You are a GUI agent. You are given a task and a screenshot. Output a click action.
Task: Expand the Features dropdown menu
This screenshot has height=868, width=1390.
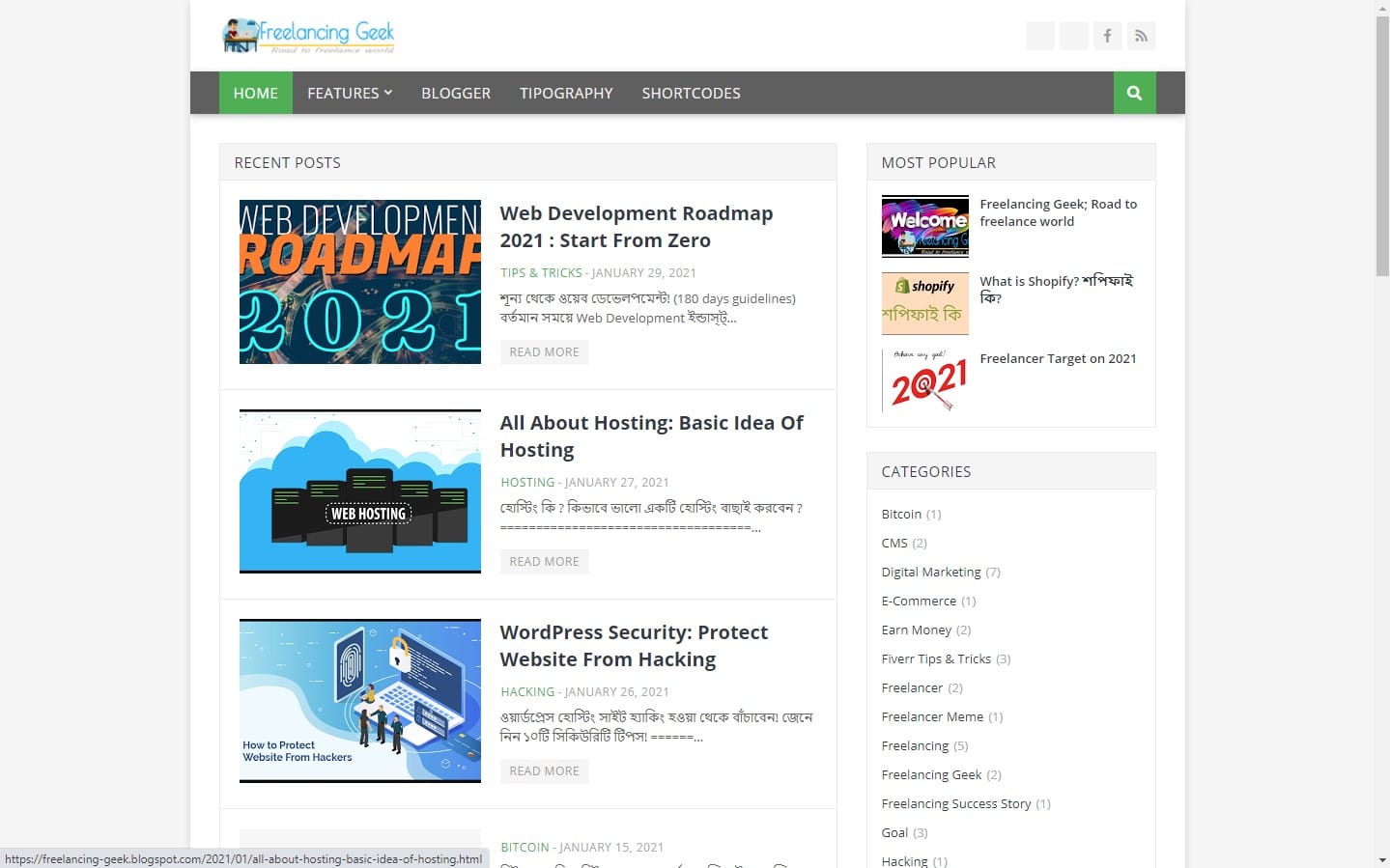[350, 94]
